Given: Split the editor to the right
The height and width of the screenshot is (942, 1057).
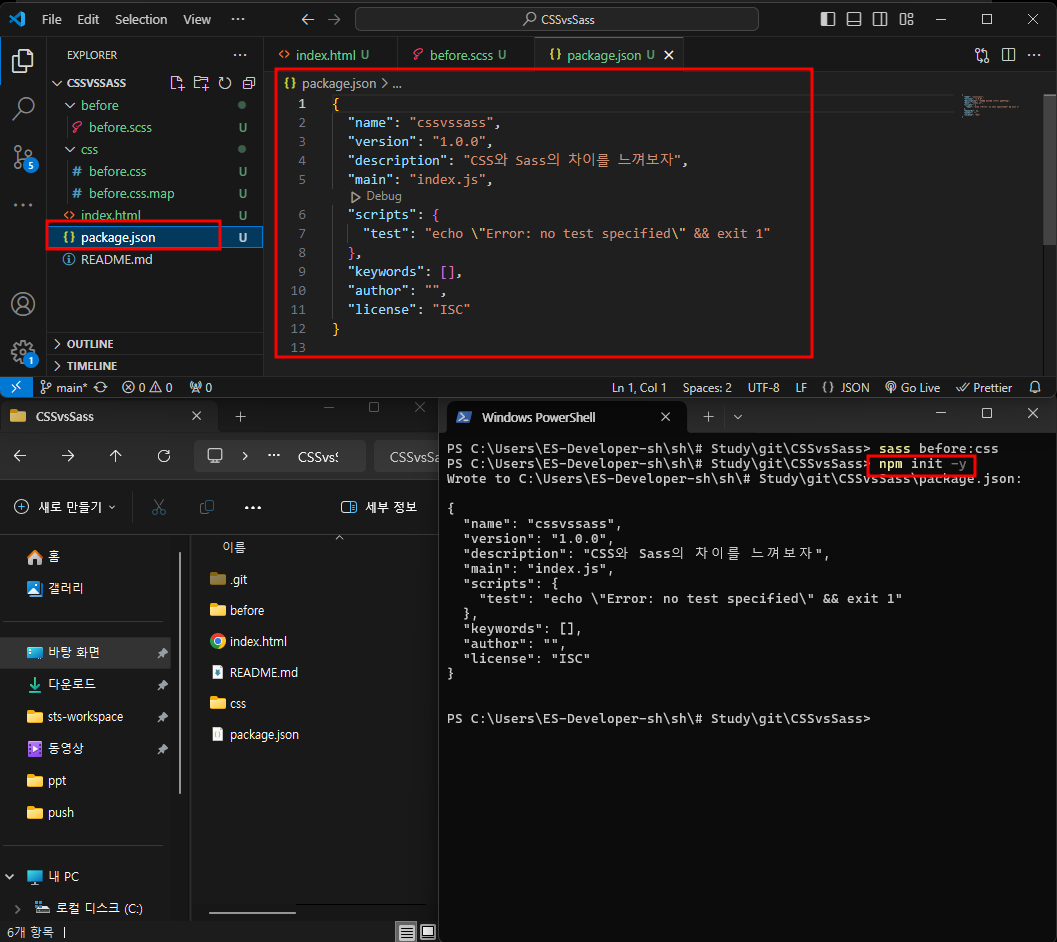Looking at the screenshot, I should pos(1008,55).
